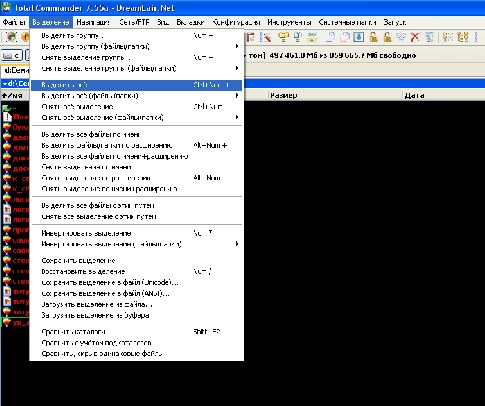Expand 'Выделить всё (файлы/папки)' submenu
Screen dimensions: 485x406
click(137, 96)
